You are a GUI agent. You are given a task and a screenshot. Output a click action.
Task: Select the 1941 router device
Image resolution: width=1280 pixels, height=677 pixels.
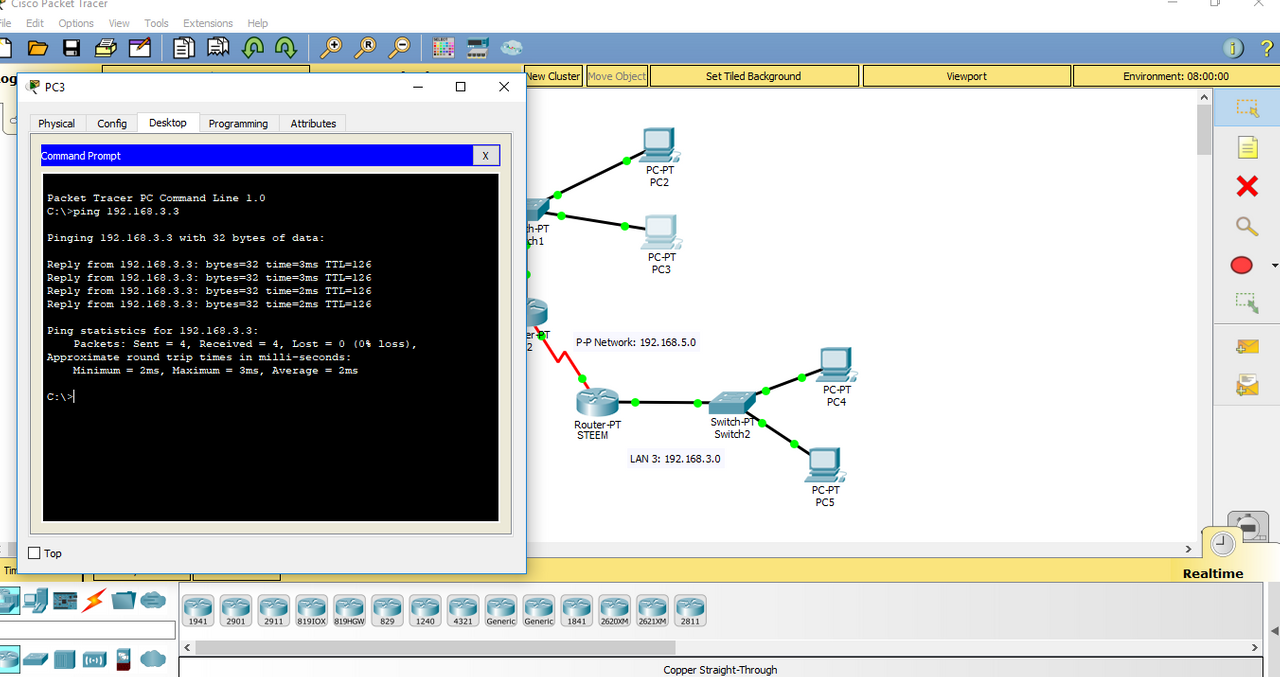[x=198, y=611]
